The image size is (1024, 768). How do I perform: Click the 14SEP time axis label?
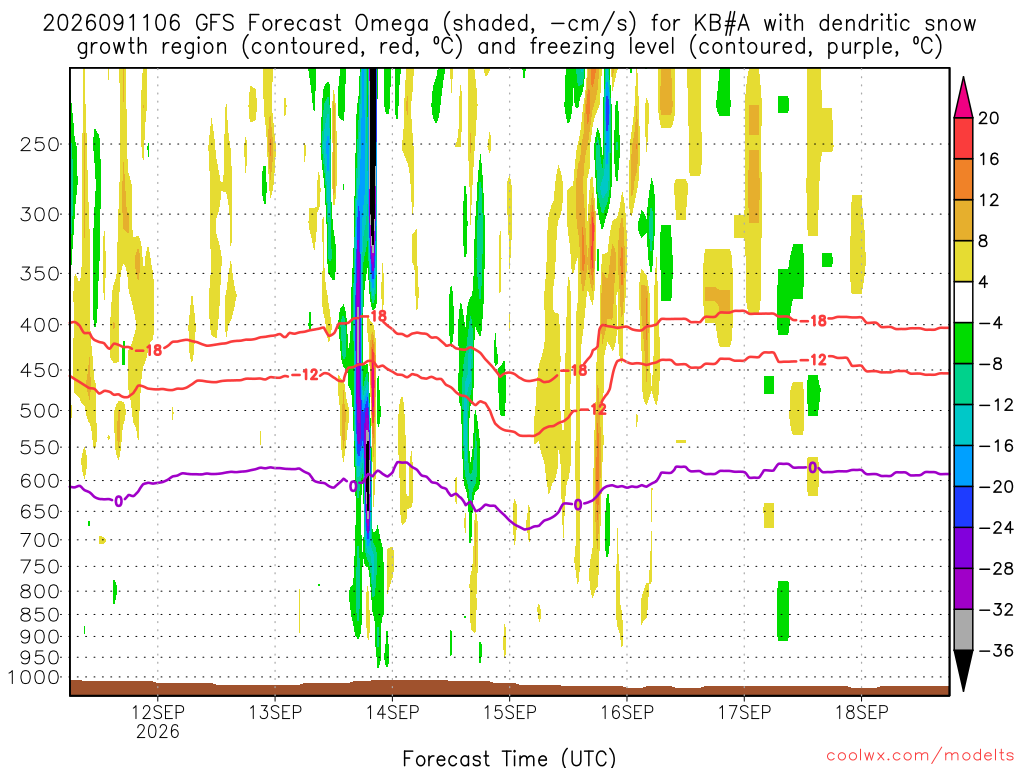click(x=392, y=712)
